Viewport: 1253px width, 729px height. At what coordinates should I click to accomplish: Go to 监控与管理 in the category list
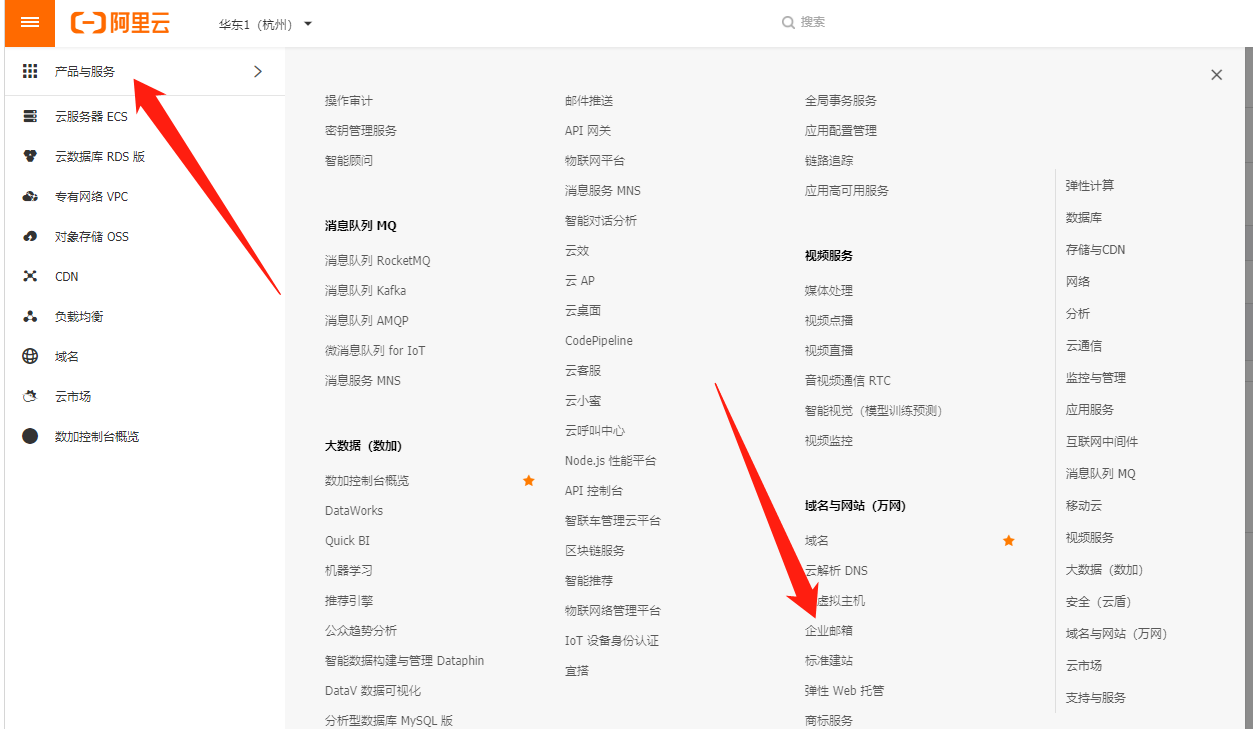[1096, 378]
